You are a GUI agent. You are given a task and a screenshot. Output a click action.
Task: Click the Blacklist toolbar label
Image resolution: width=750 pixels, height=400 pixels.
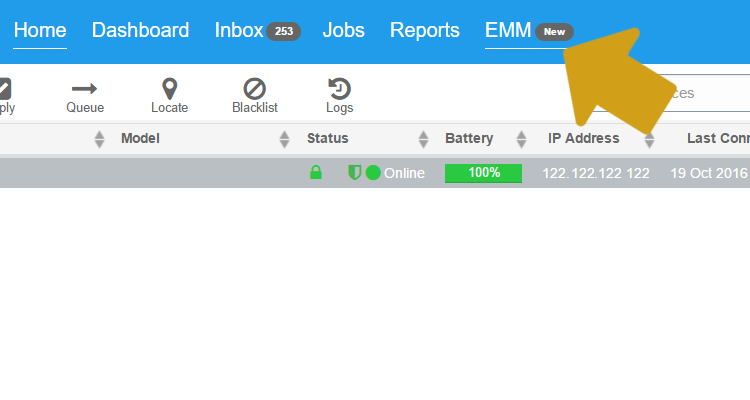point(255,108)
